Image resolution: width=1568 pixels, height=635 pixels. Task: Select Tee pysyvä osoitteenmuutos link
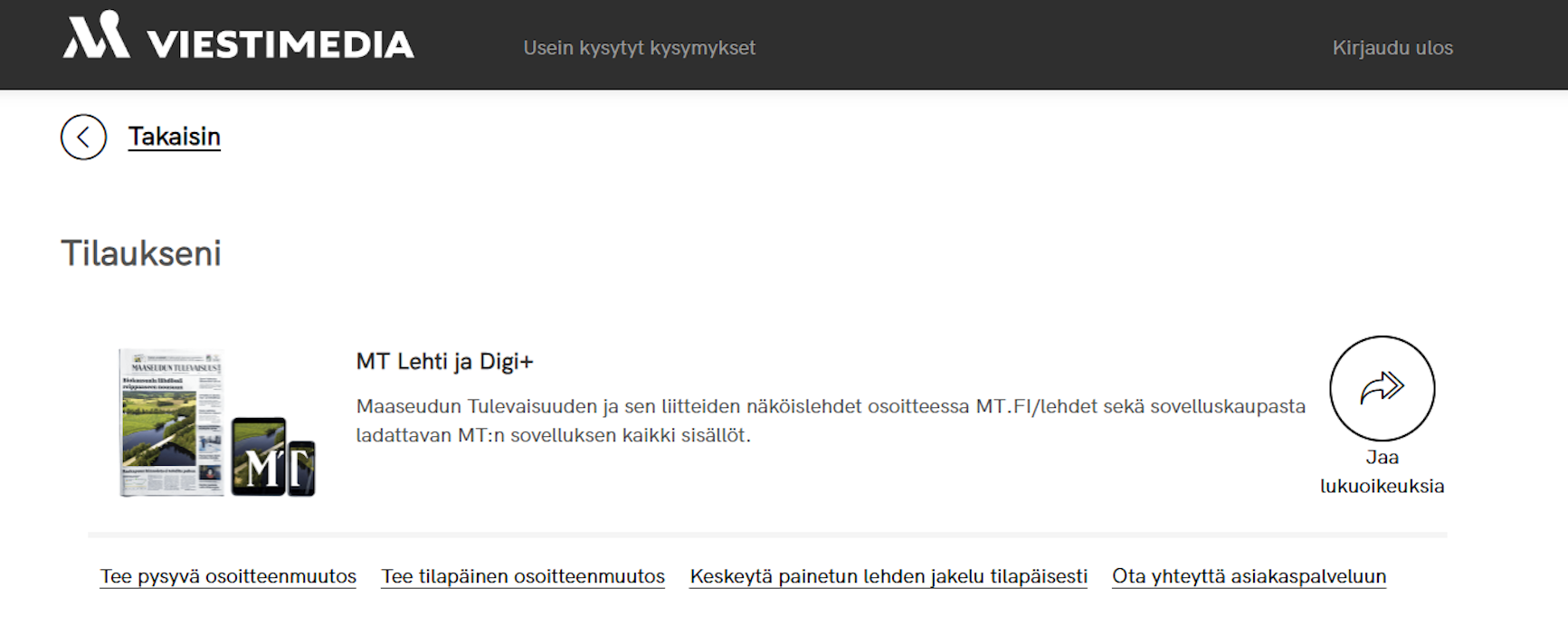point(228,576)
